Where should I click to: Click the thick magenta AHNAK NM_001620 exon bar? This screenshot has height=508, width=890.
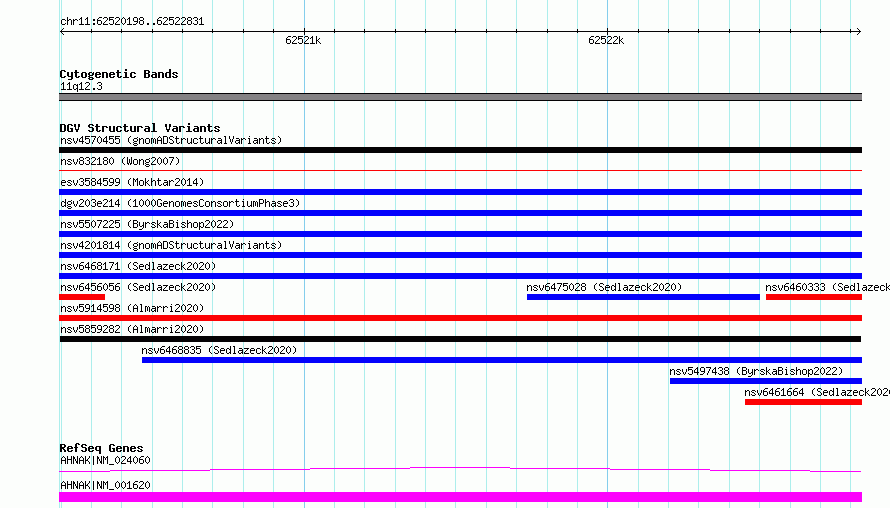point(460,497)
